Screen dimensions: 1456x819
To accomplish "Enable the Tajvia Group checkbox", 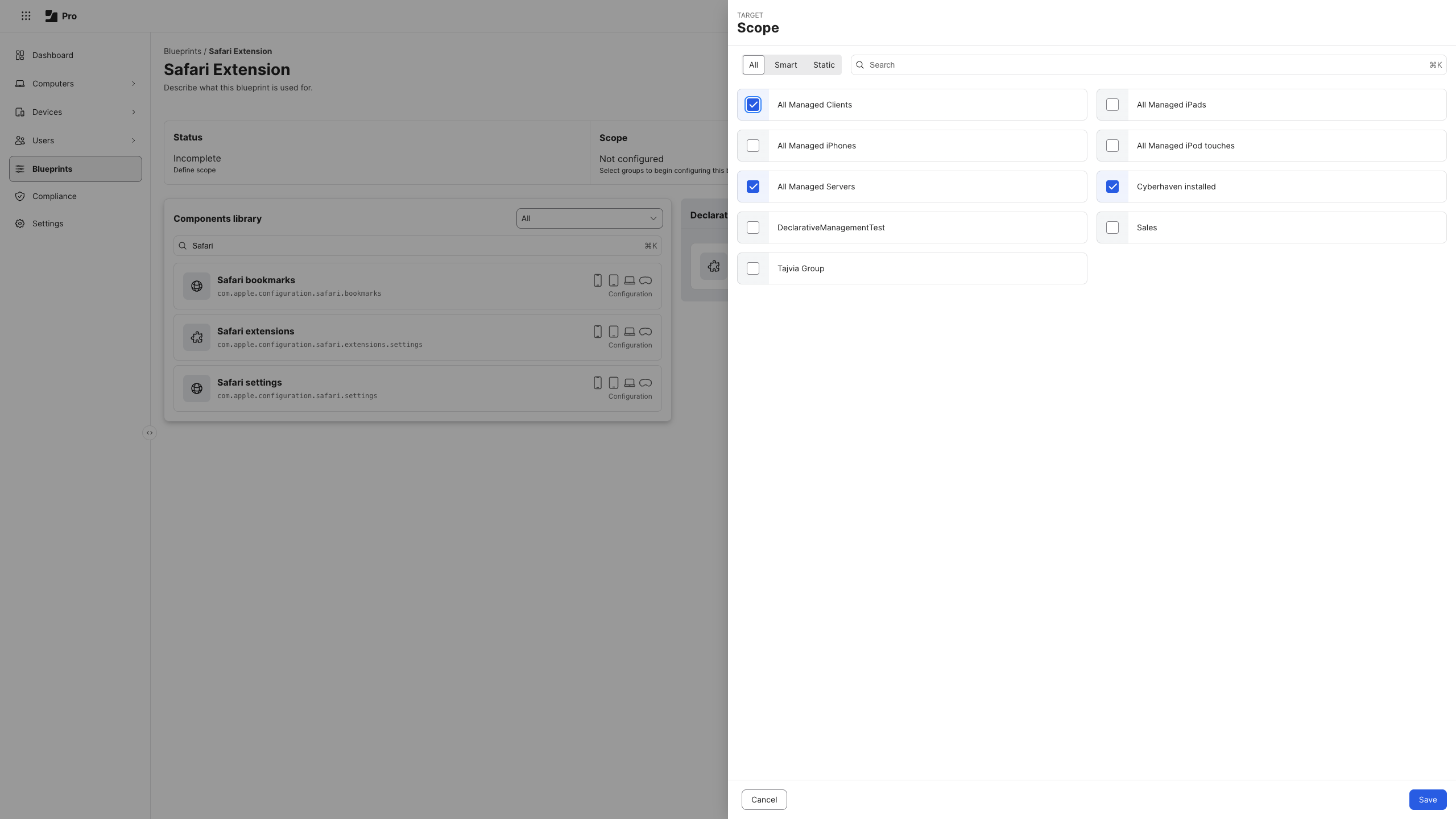I will [x=753, y=268].
